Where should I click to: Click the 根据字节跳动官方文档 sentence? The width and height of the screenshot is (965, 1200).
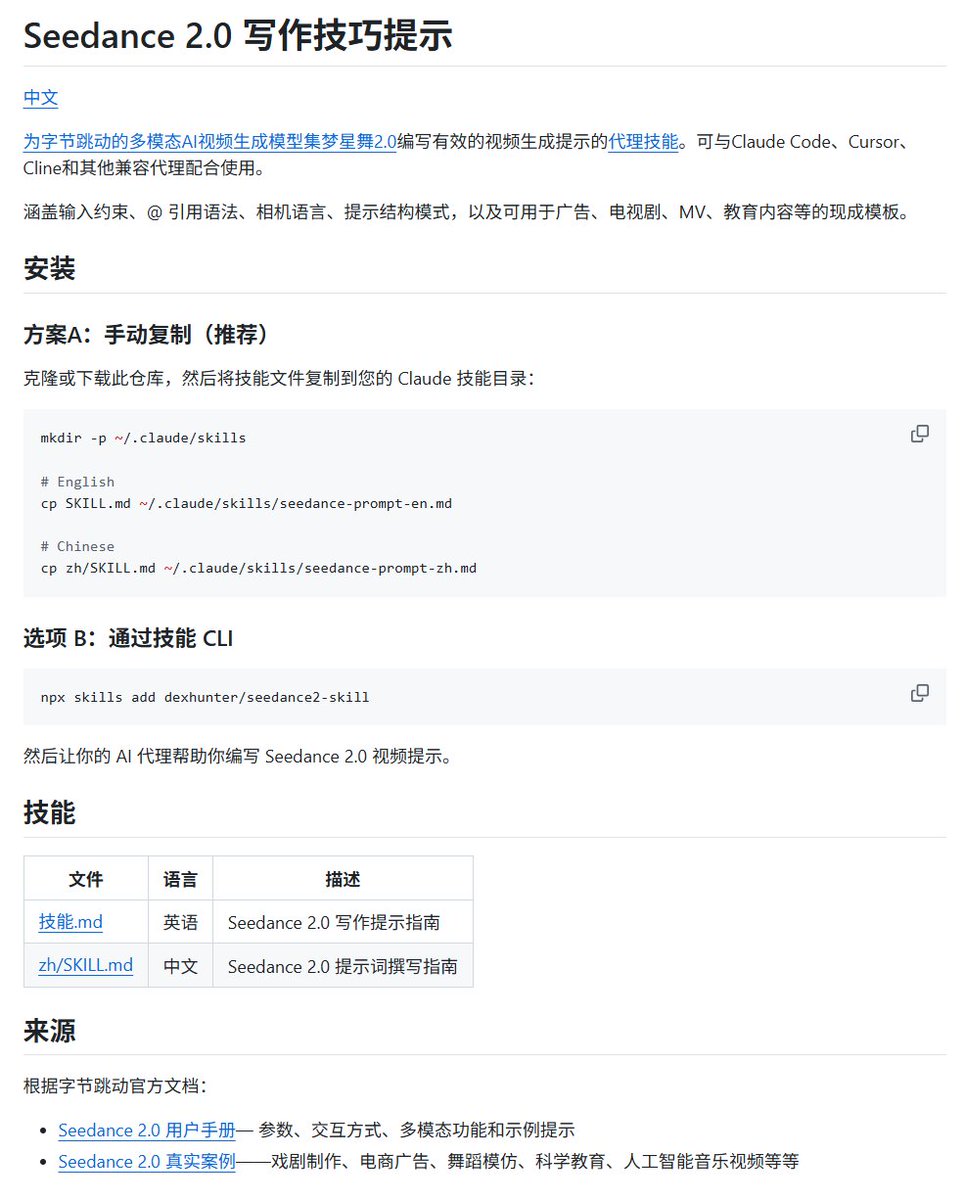(115, 1086)
